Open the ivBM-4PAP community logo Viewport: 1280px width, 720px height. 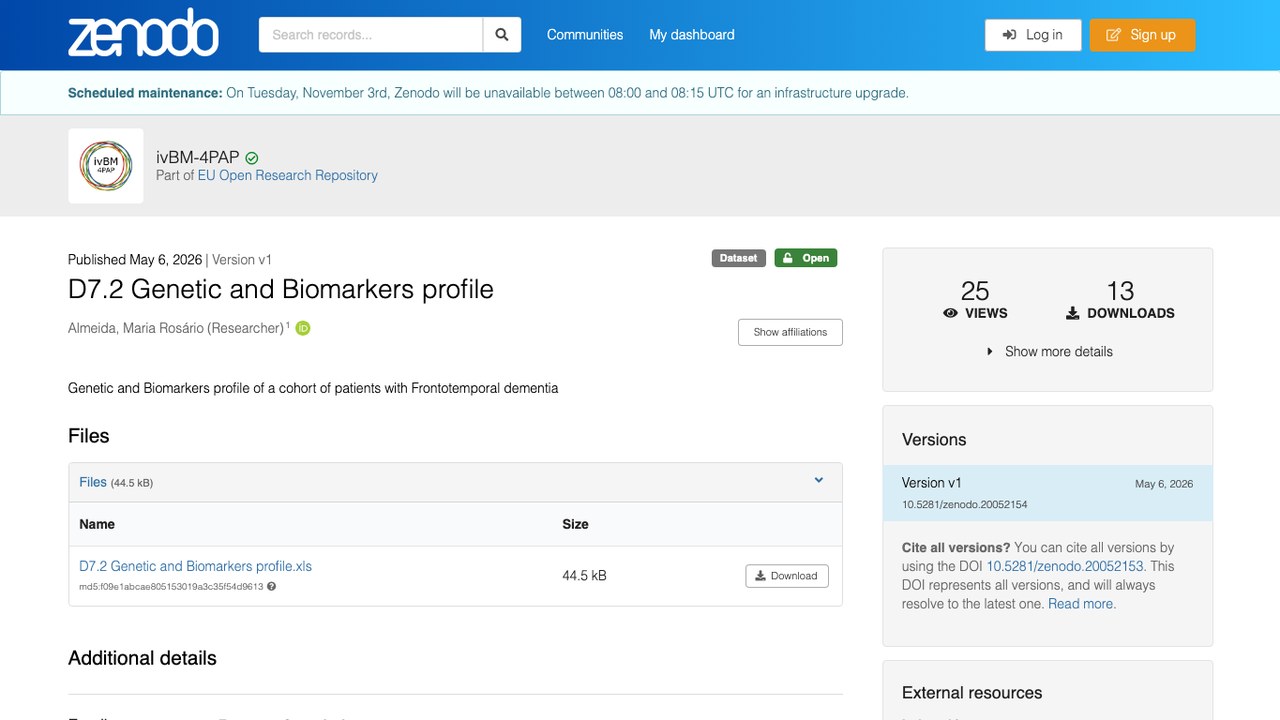pyautogui.click(x=106, y=166)
